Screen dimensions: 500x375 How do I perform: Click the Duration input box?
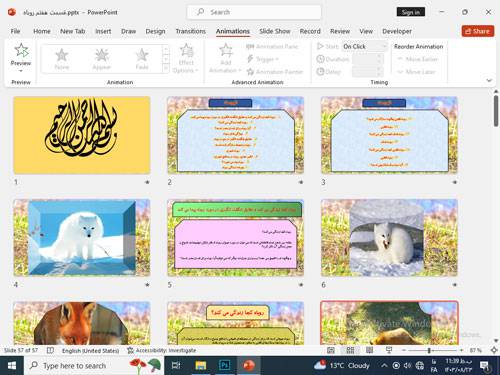(x=367, y=59)
